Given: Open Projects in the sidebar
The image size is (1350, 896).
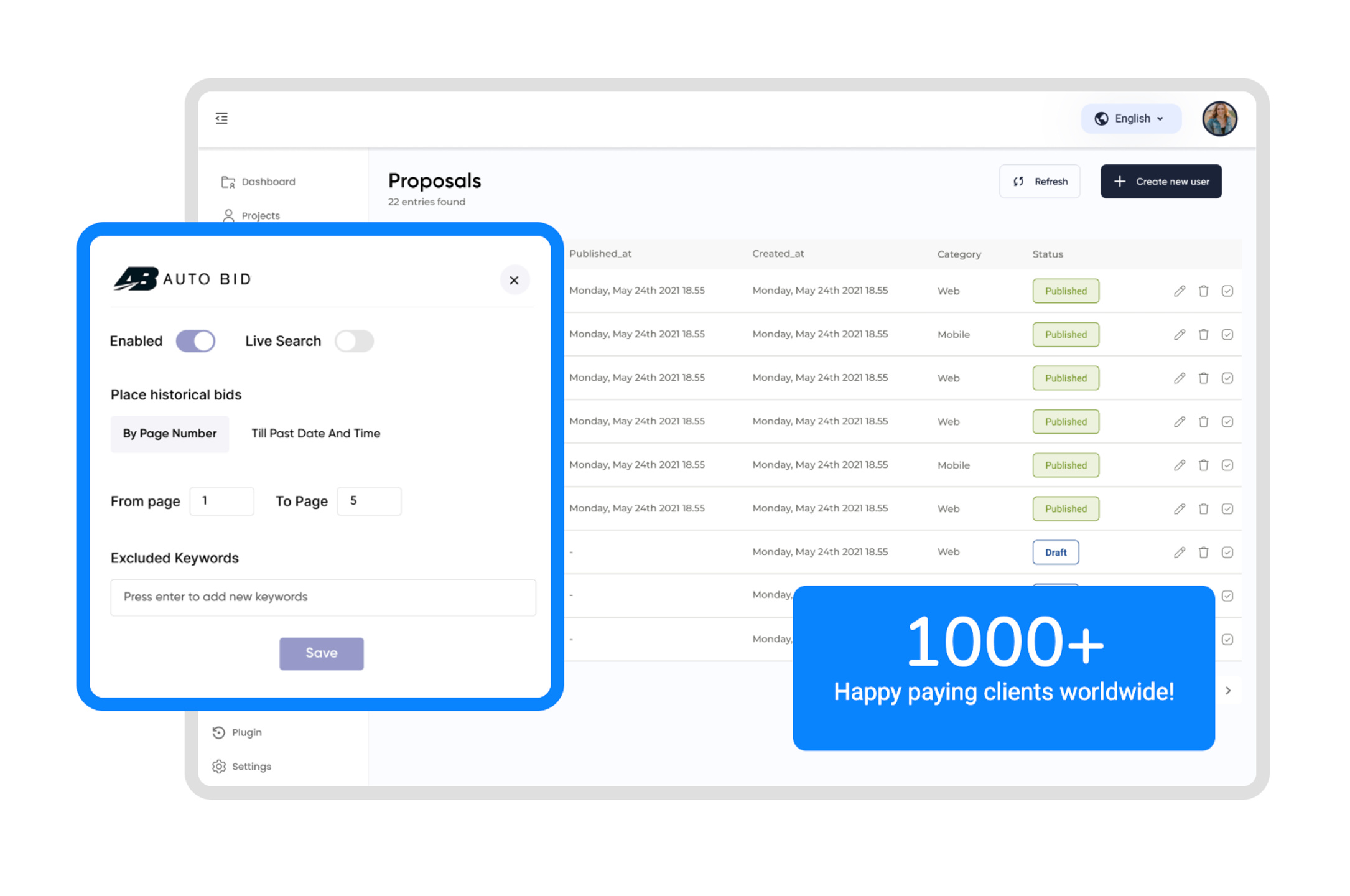Looking at the screenshot, I should coord(251,215).
